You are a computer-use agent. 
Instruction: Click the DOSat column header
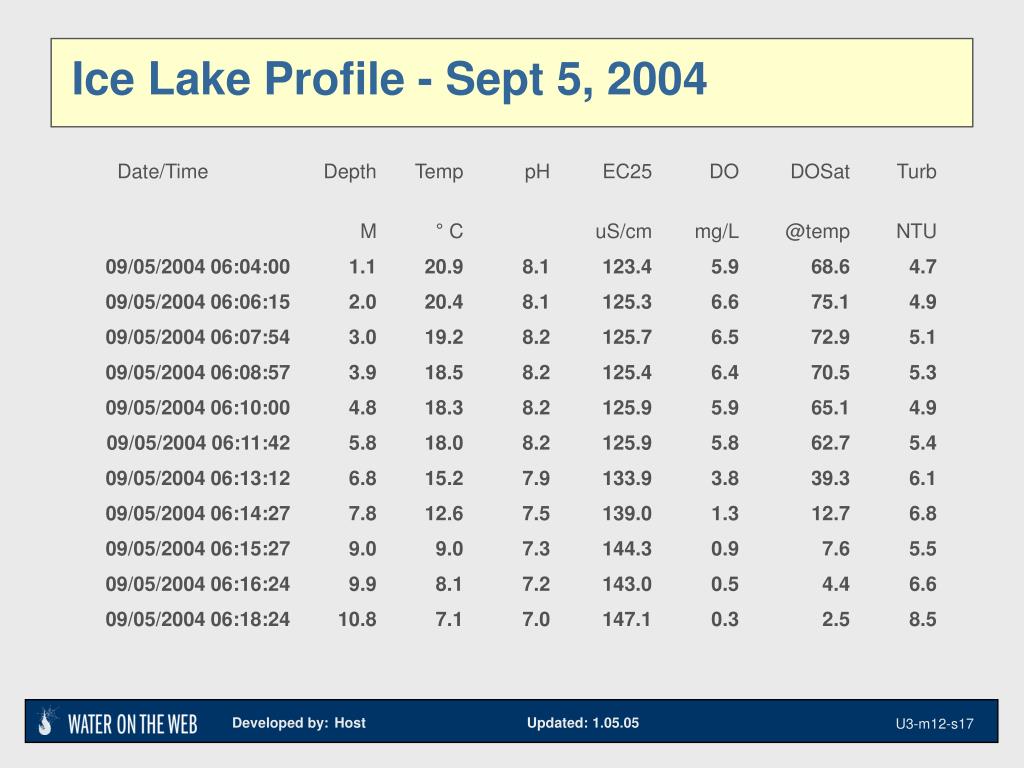(x=820, y=172)
